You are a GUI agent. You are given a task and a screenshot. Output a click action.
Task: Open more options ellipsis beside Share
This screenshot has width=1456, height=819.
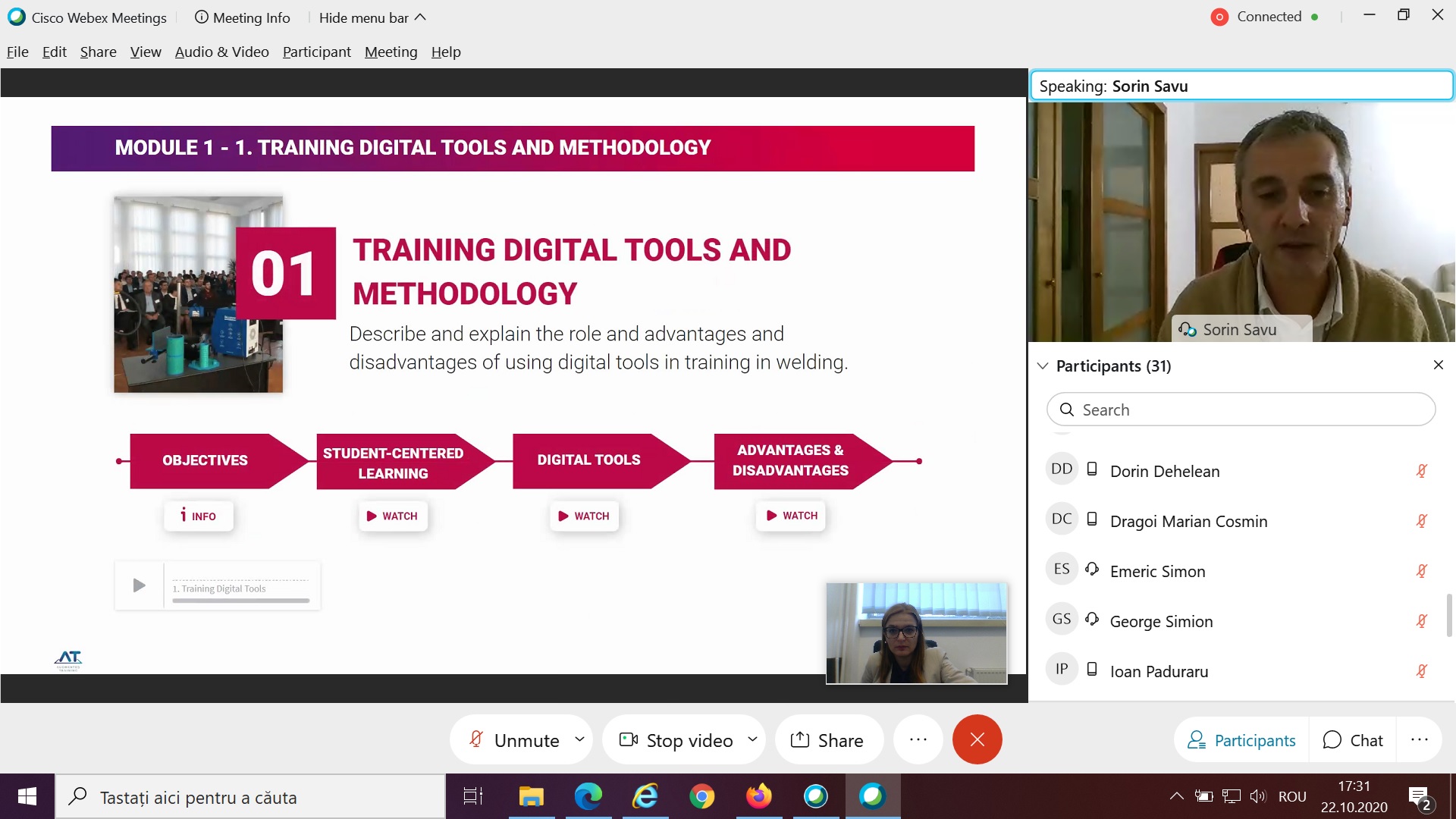click(918, 739)
